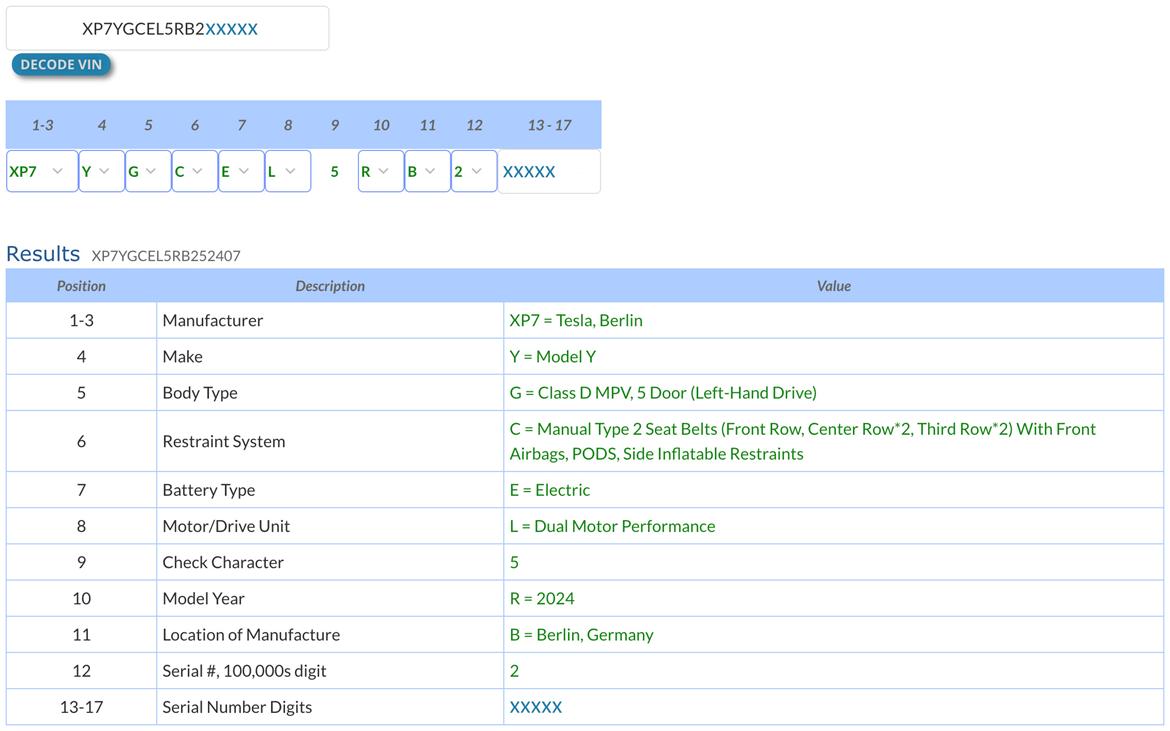Screen dimensions: 1170x731
Task: Click the Battery Type description cell
Action: (330, 490)
